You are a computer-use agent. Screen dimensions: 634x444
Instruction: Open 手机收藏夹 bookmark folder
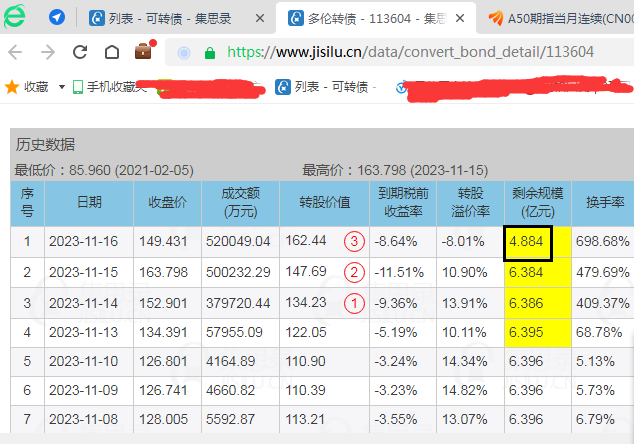coord(110,87)
